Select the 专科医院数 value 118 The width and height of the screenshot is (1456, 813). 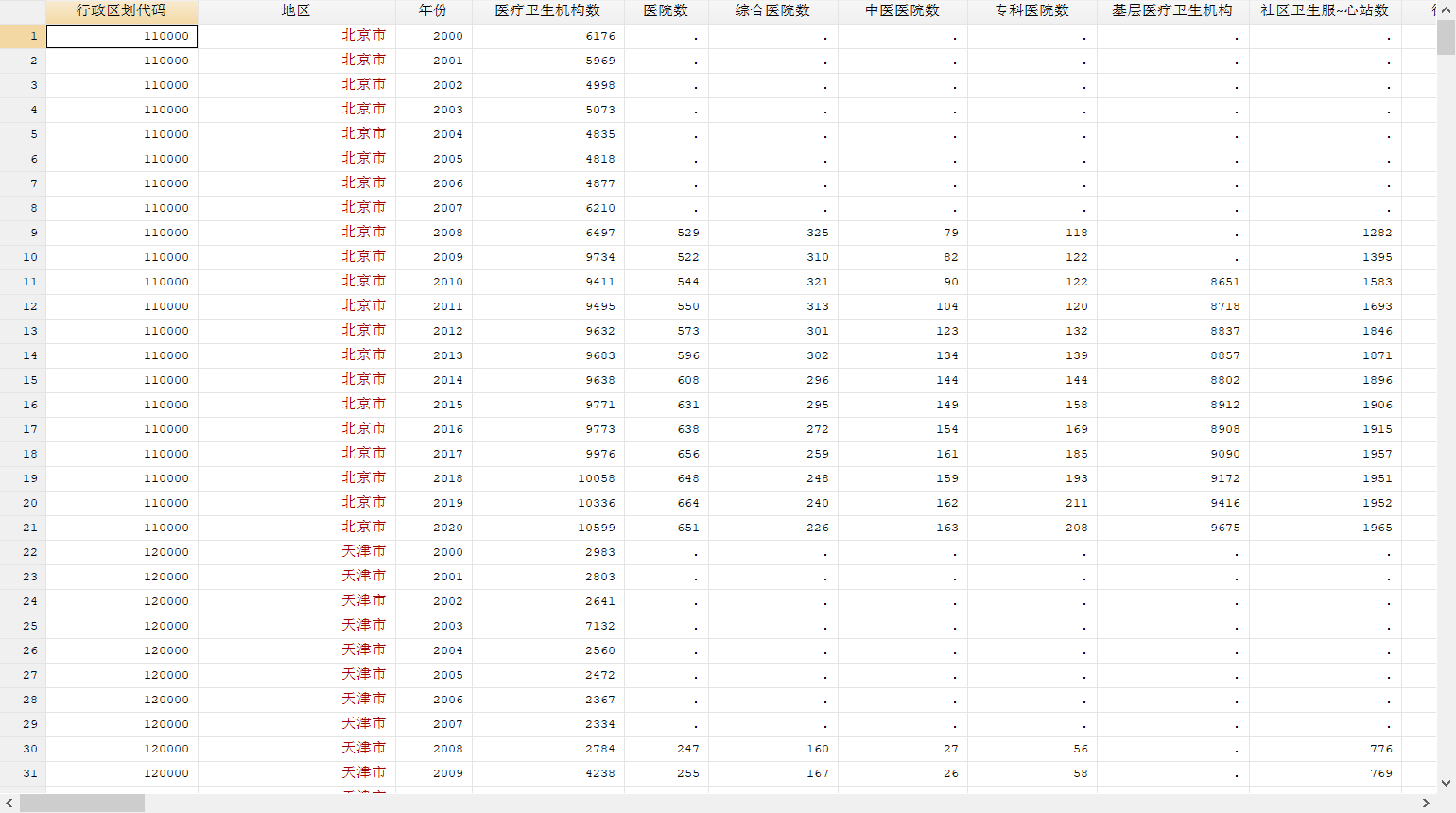point(1032,233)
